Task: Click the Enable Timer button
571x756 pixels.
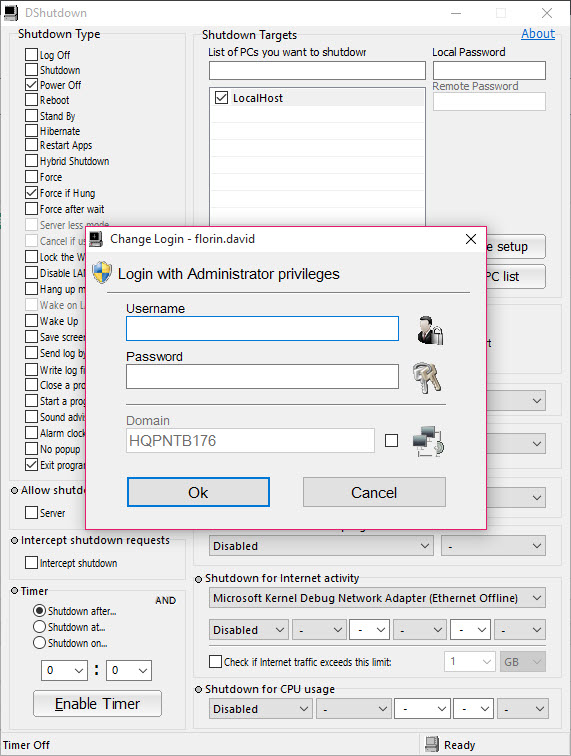Action: [x=97, y=703]
